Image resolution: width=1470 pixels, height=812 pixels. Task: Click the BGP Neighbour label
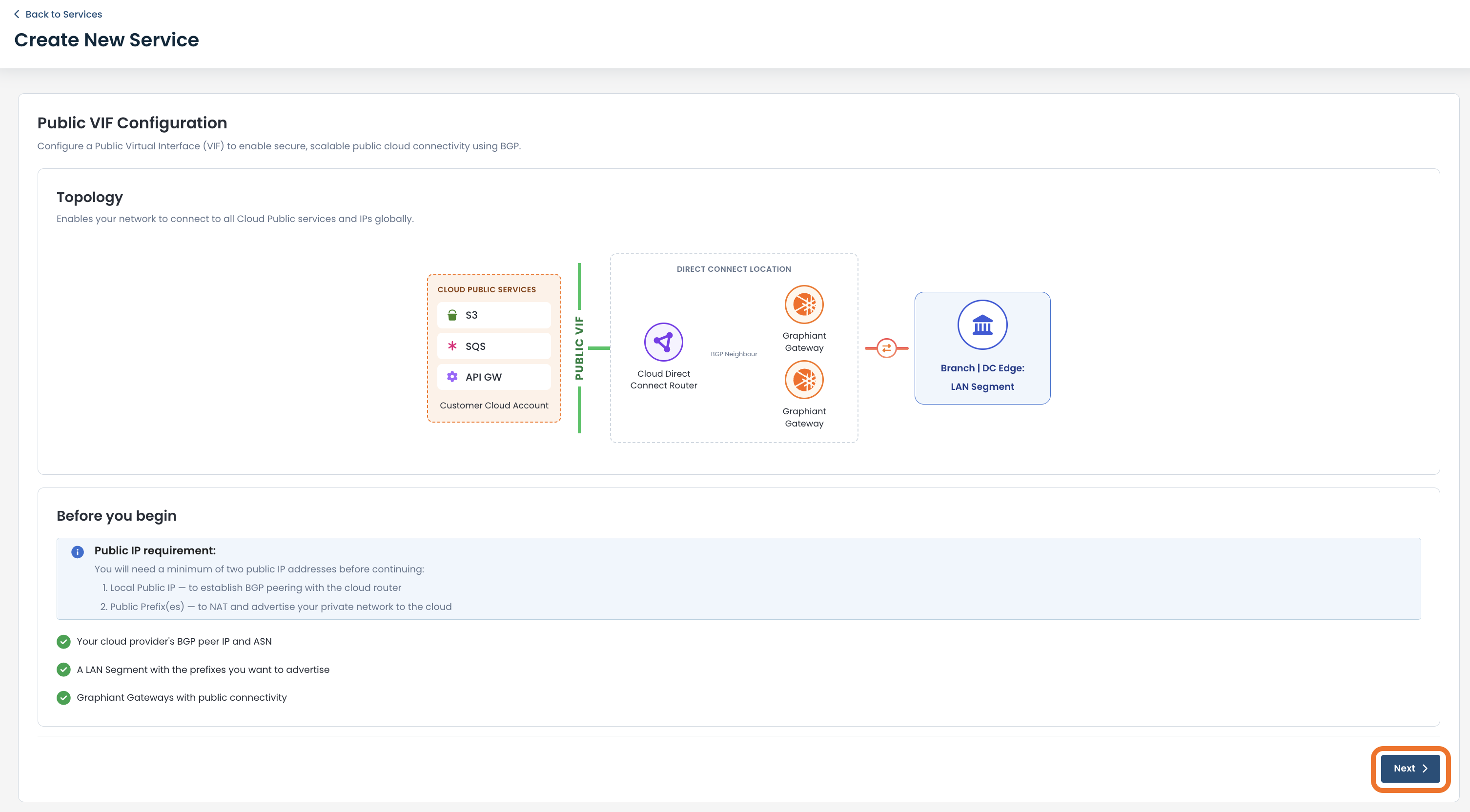pos(733,354)
